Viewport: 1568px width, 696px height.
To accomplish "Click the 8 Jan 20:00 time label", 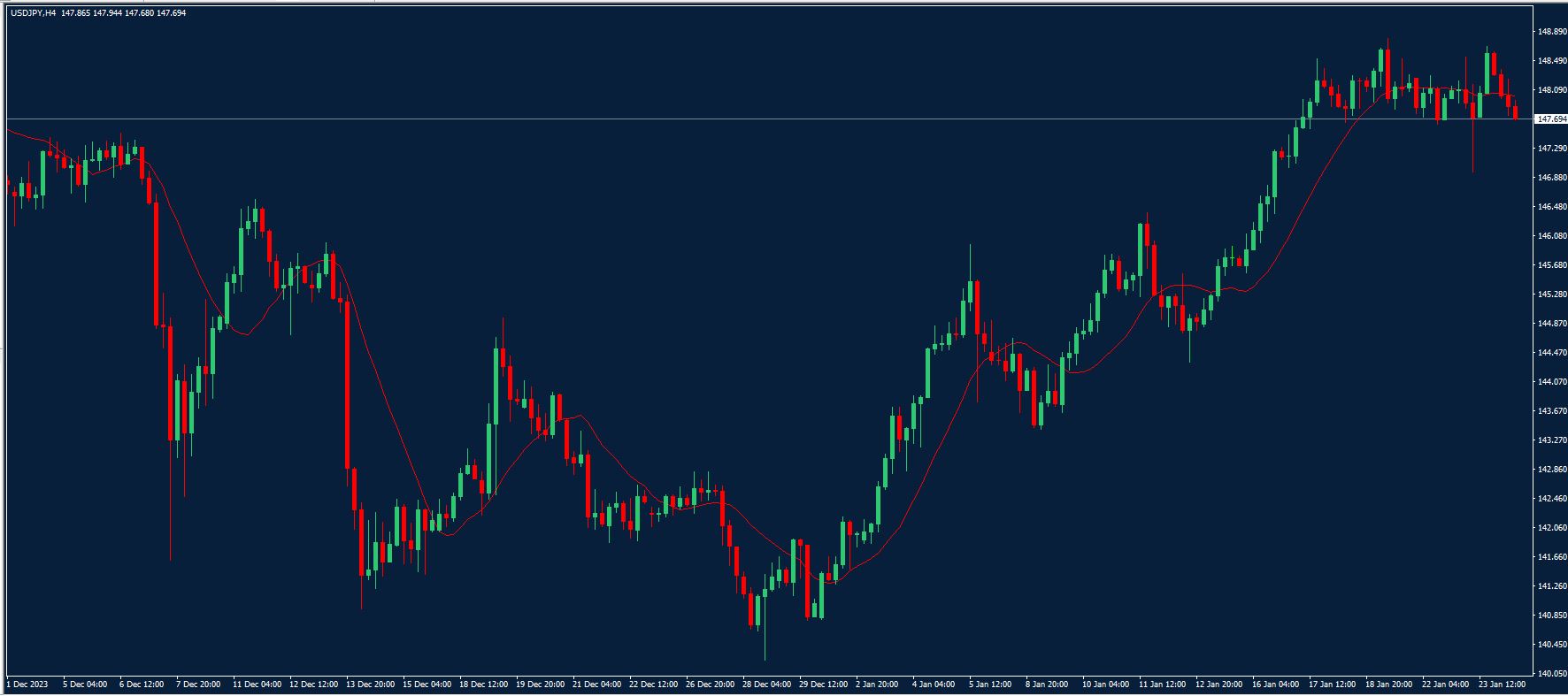I will (x=1049, y=684).
